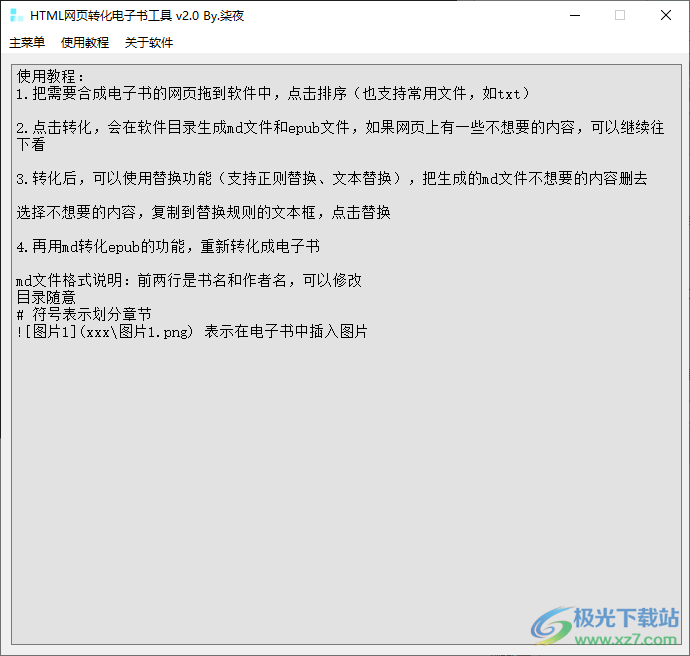Click the ![图片1](xxx\图片1.png) line
Screen dimensions: 690x656
click(x=192, y=332)
